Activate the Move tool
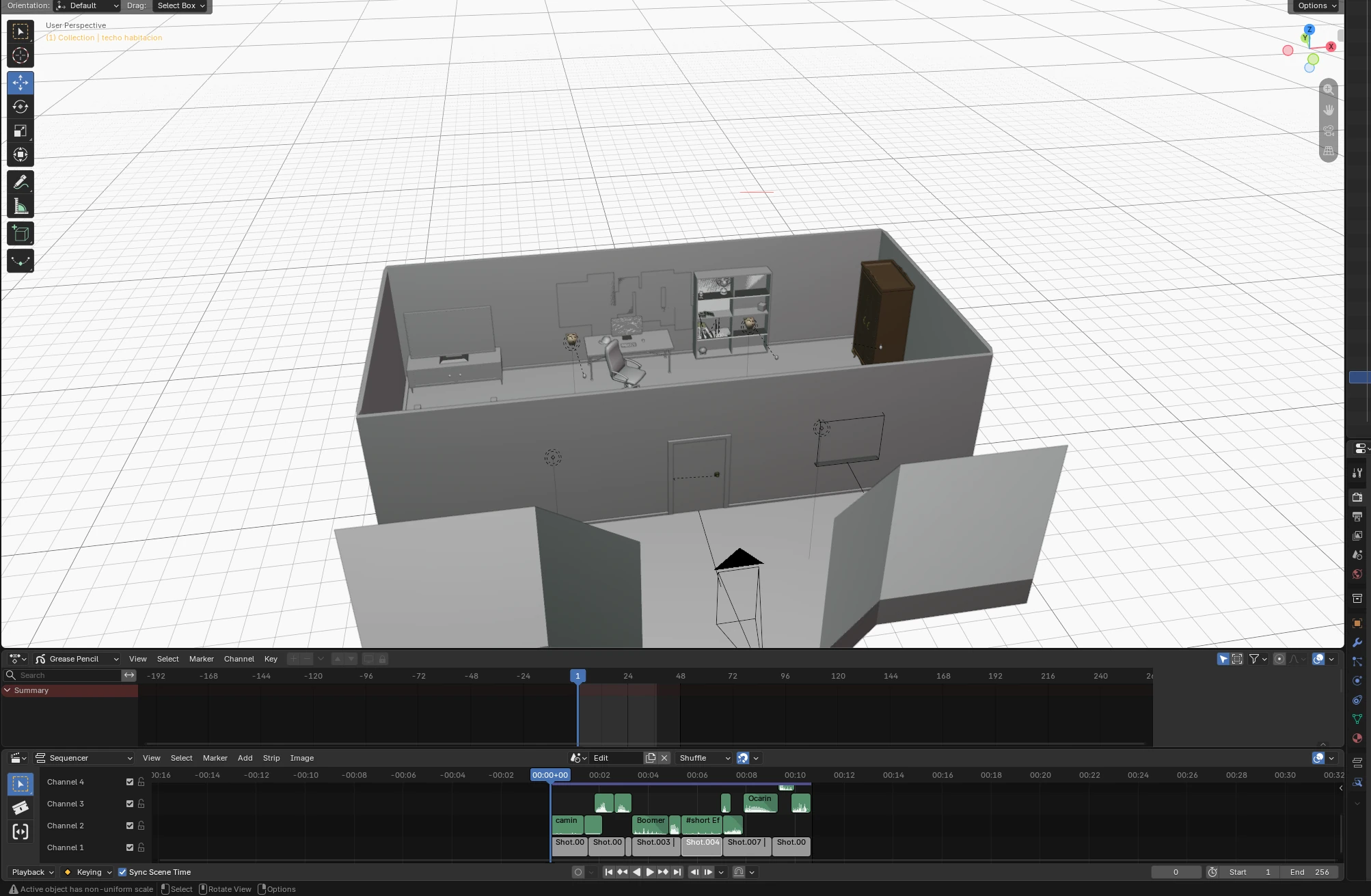The width and height of the screenshot is (1371, 896). click(x=21, y=83)
